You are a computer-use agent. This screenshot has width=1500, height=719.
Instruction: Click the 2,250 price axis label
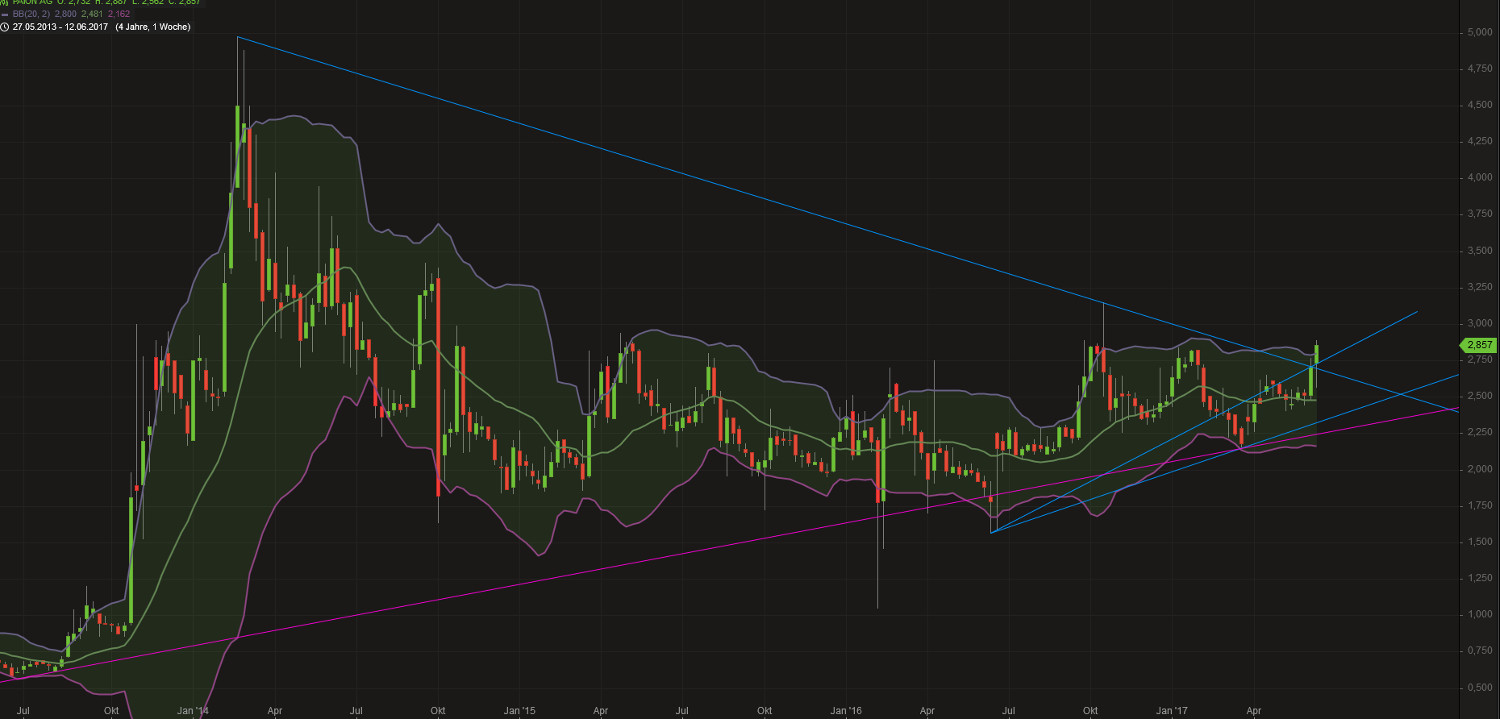click(x=1481, y=433)
